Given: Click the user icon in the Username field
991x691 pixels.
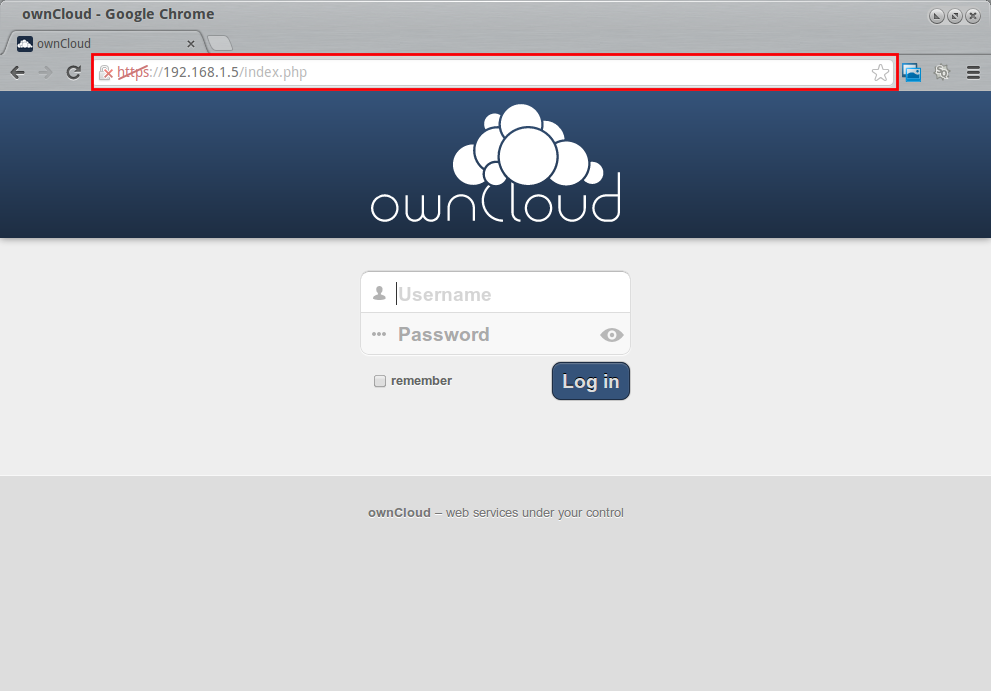Looking at the screenshot, I should click(379, 293).
